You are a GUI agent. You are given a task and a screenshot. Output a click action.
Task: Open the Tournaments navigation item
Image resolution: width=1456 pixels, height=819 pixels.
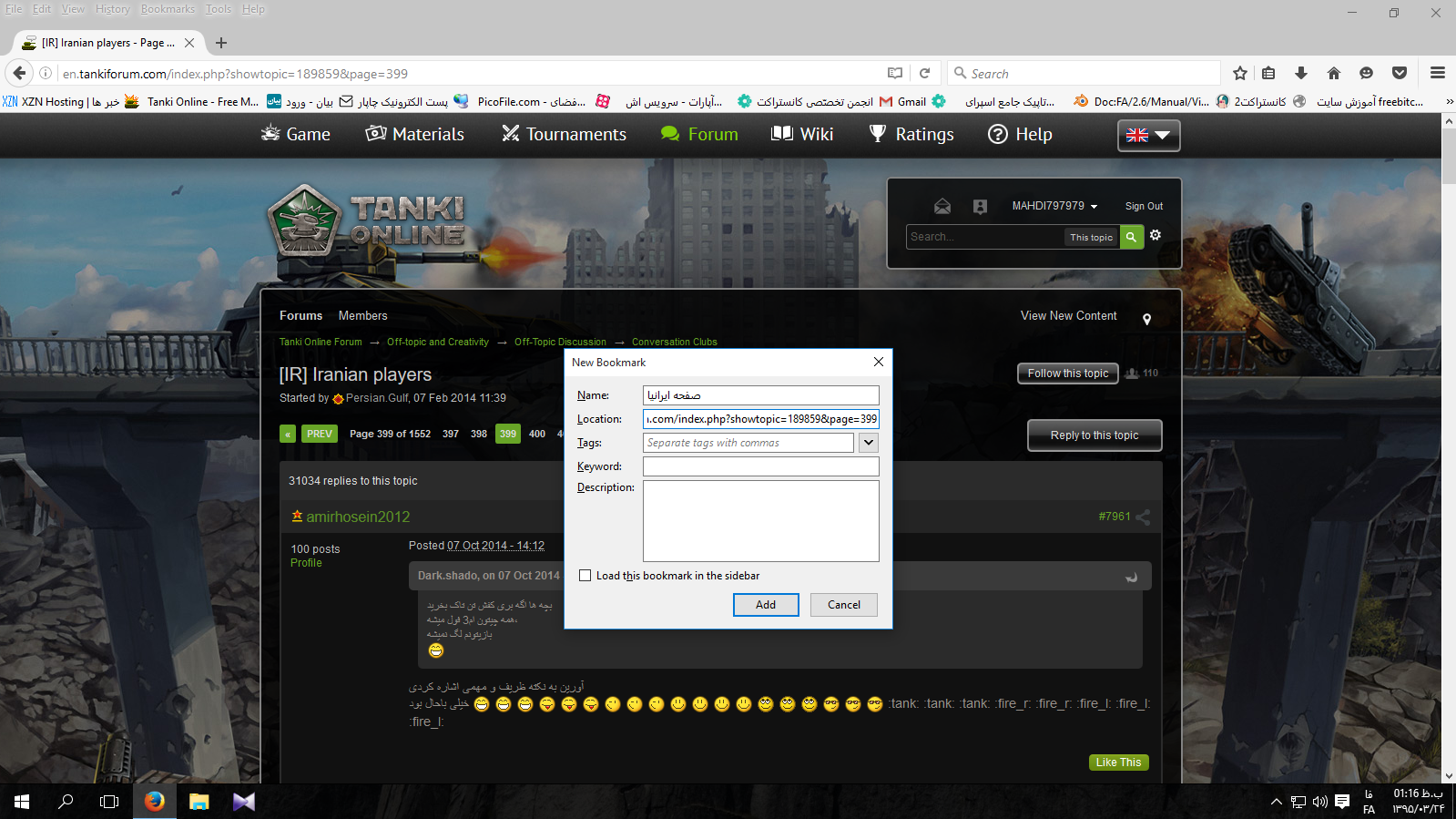point(564,135)
